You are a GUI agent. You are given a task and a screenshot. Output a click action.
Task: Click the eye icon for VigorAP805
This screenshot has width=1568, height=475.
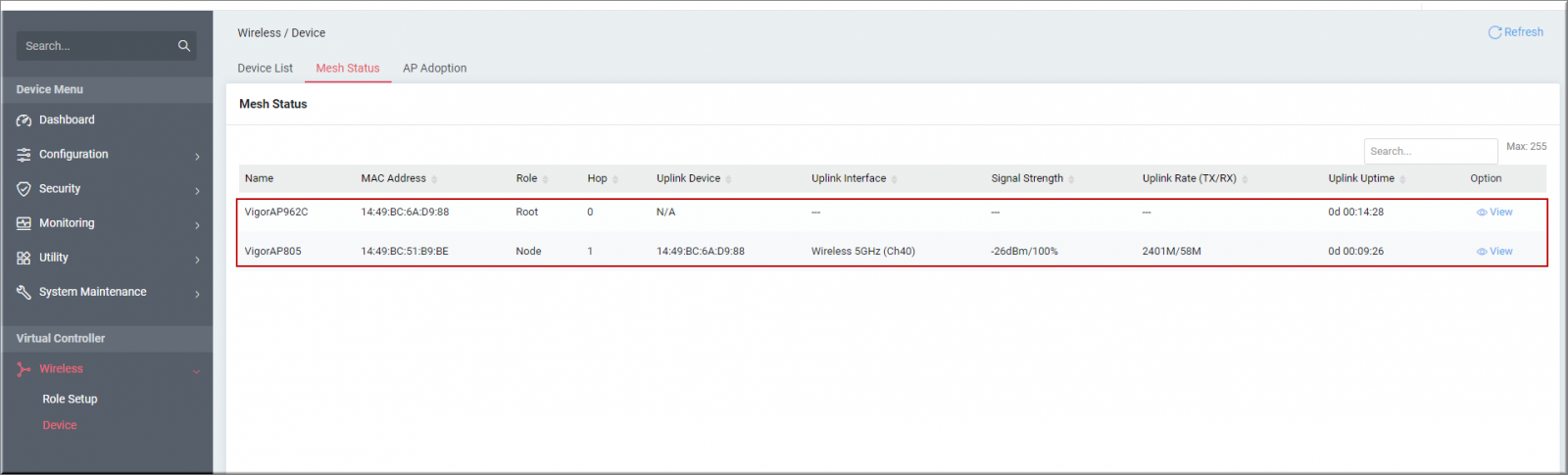coord(1482,252)
